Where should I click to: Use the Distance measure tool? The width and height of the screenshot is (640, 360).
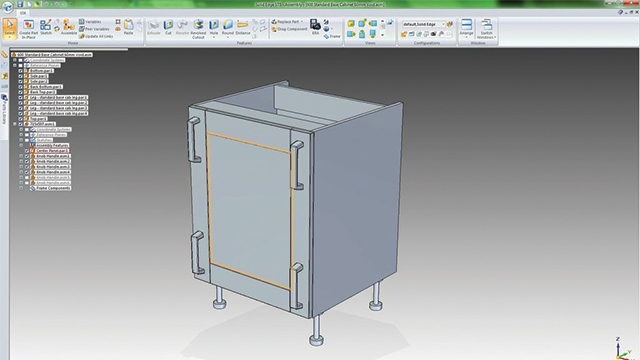point(242,28)
